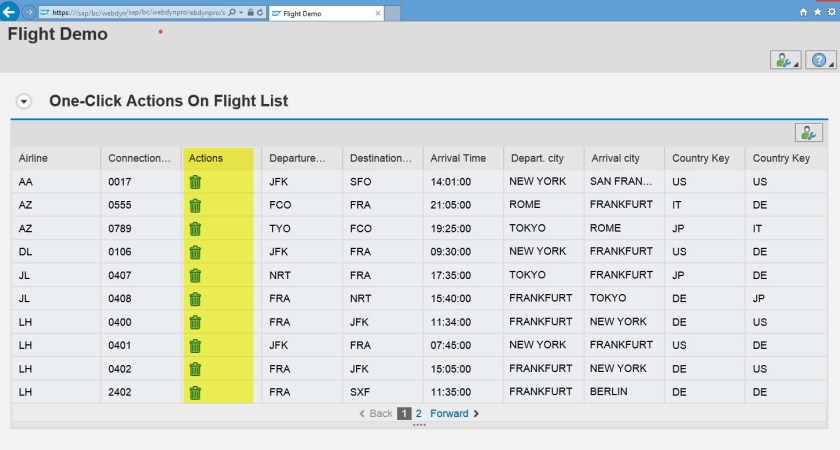Delete flight LH 2402 using trash icon
The image size is (840, 450).
tap(195, 392)
